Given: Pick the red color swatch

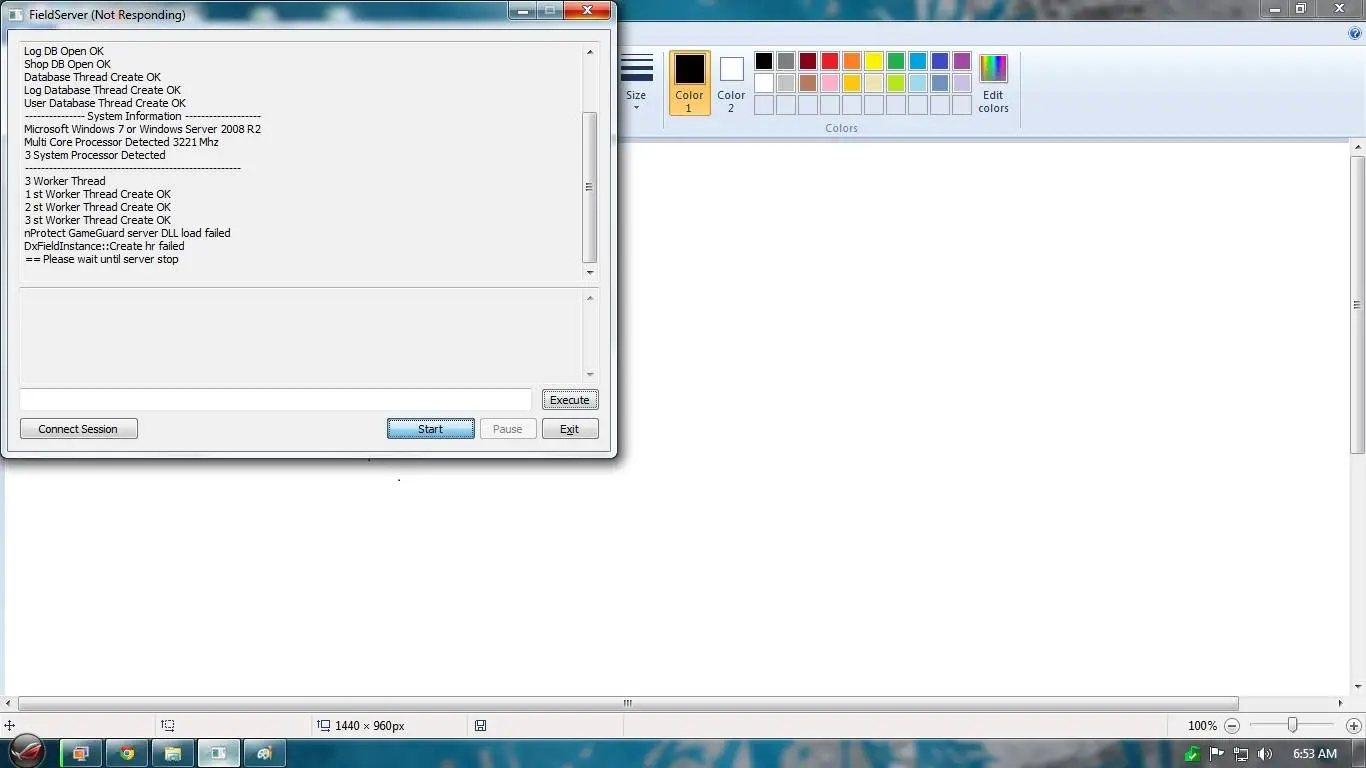Looking at the screenshot, I should (830, 61).
